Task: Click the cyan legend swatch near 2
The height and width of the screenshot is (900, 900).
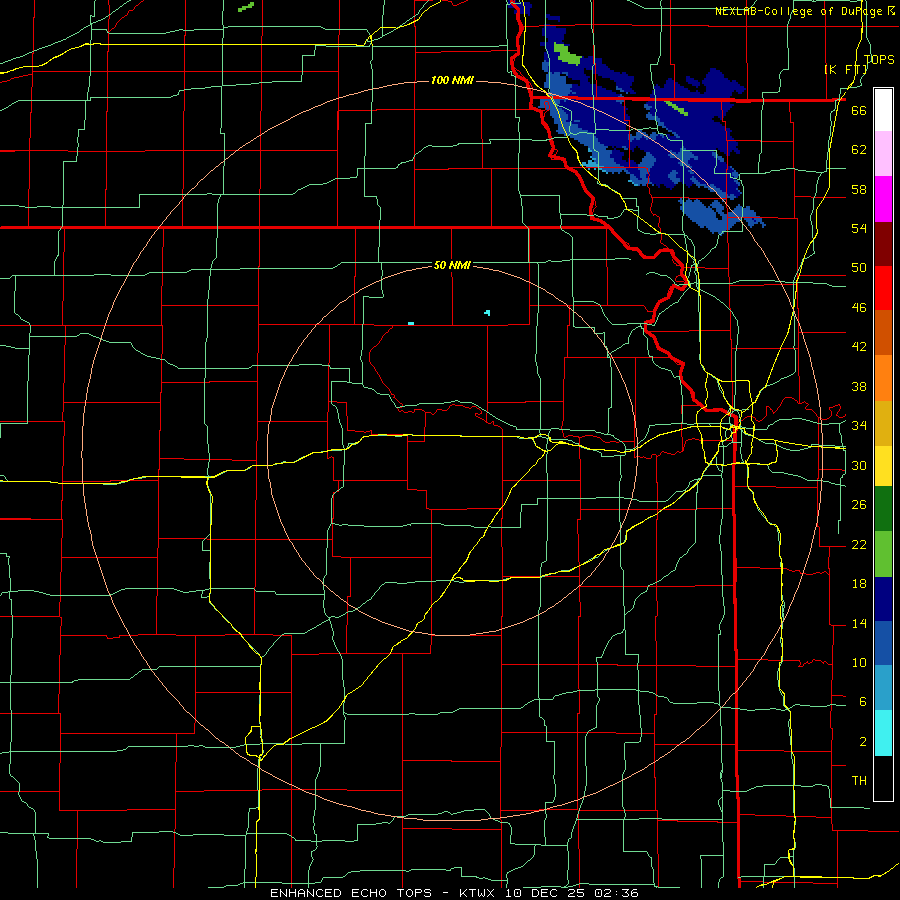Action: 883,733
